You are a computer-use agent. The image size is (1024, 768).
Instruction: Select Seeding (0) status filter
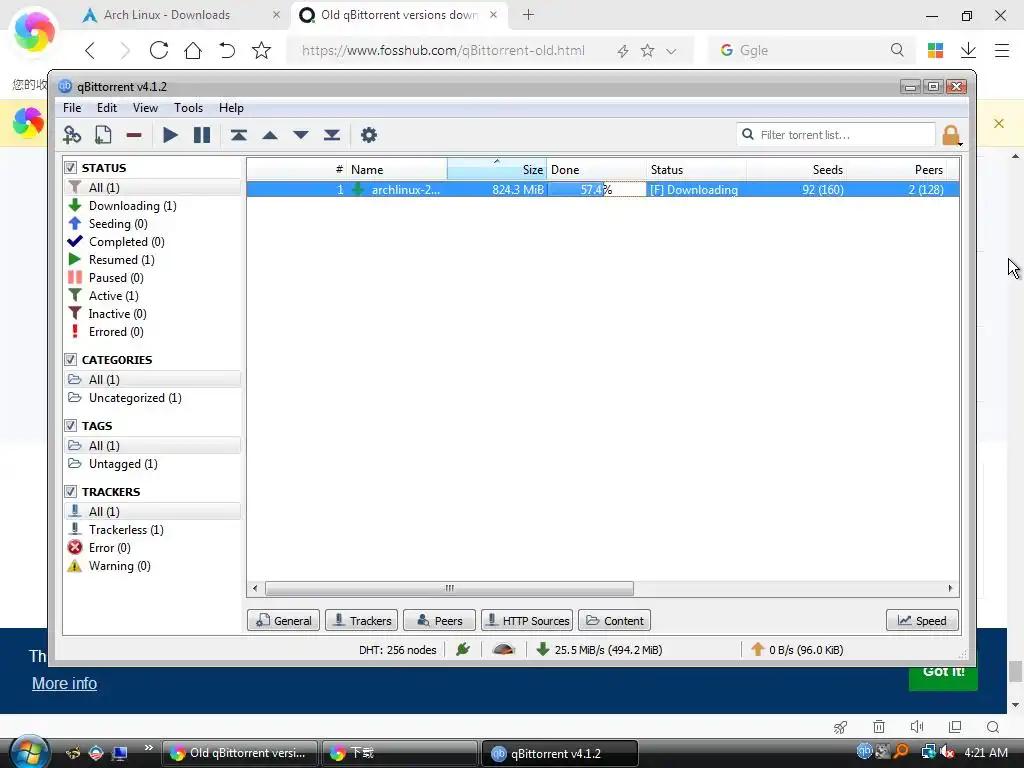(118, 224)
